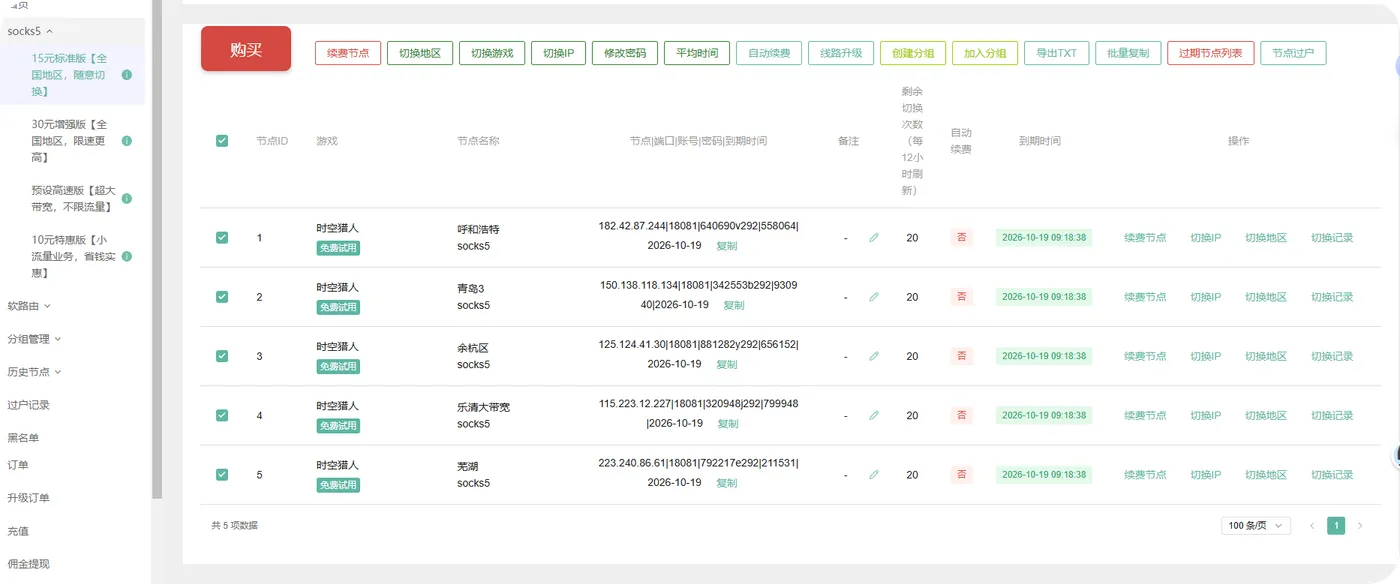Click the 免费试用 tag in 青岛3 row
The height and width of the screenshot is (584, 1400).
coord(338,307)
